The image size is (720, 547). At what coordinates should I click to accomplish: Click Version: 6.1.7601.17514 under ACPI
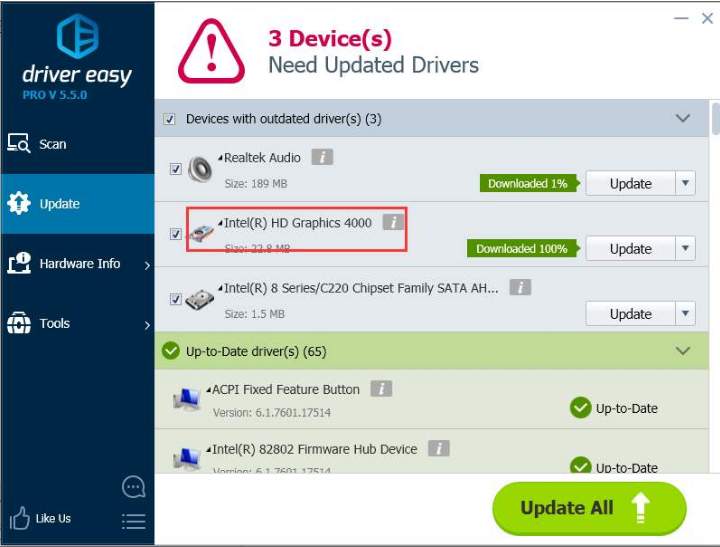point(272,412)
